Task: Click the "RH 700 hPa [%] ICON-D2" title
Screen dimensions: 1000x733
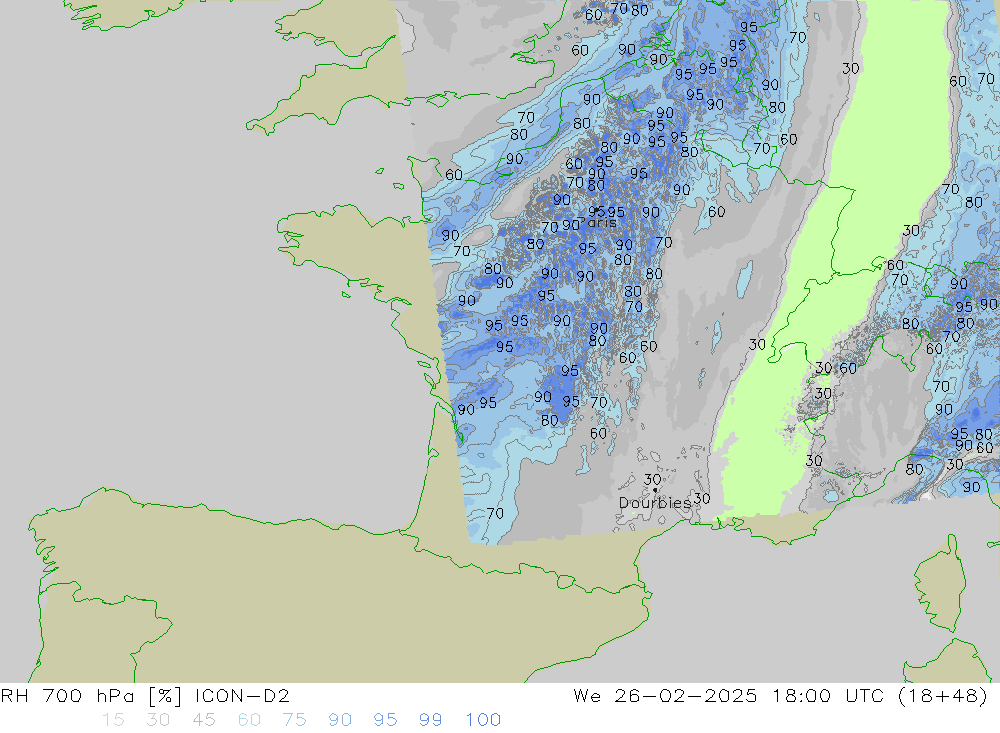Action: point(145,696)
